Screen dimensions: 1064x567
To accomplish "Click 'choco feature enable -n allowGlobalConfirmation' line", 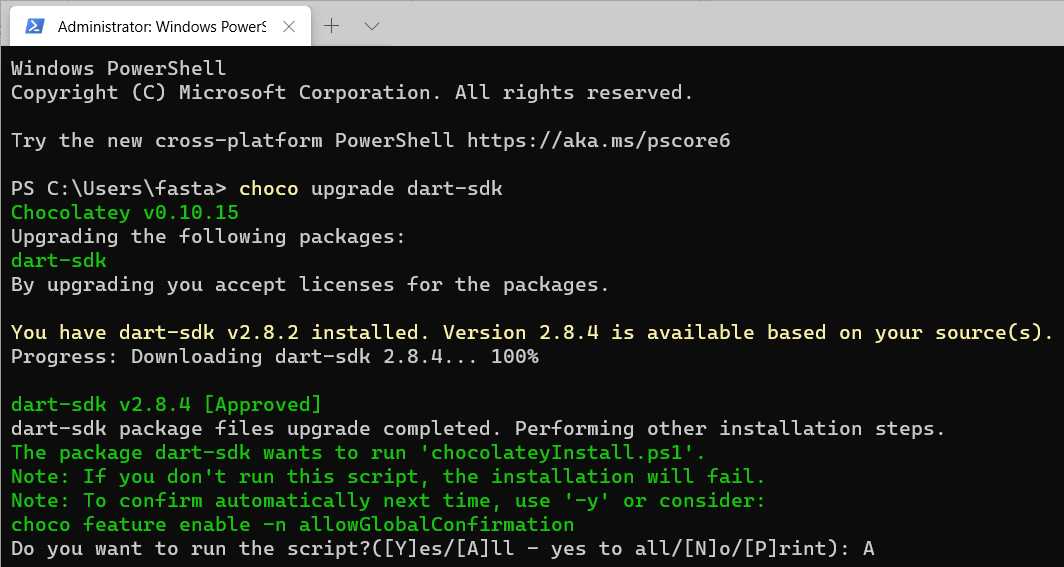I will 292,525.
